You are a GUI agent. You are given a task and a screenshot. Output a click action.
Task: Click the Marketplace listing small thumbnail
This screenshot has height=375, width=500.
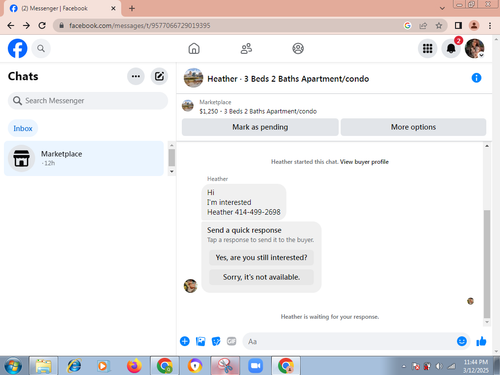(x=188, y=106)
